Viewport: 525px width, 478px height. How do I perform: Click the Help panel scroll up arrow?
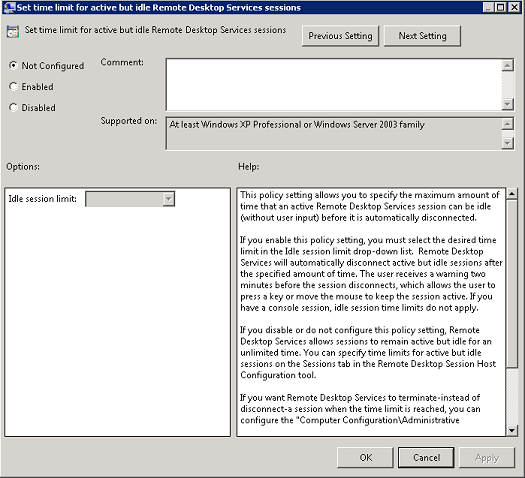(x=512, y=194)
